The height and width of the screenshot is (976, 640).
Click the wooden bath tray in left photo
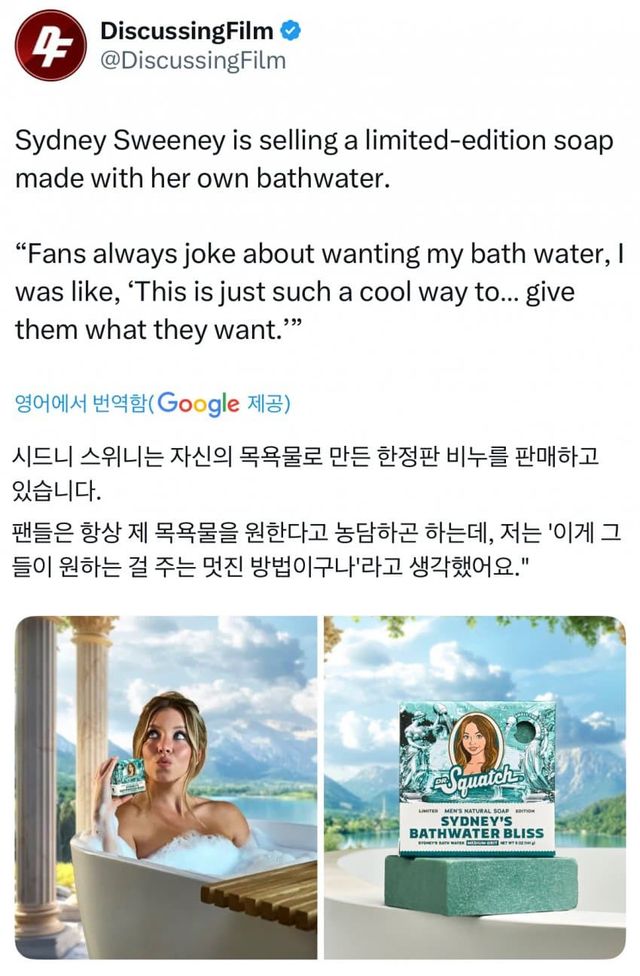pyautogui.click(x=260, y=893)
